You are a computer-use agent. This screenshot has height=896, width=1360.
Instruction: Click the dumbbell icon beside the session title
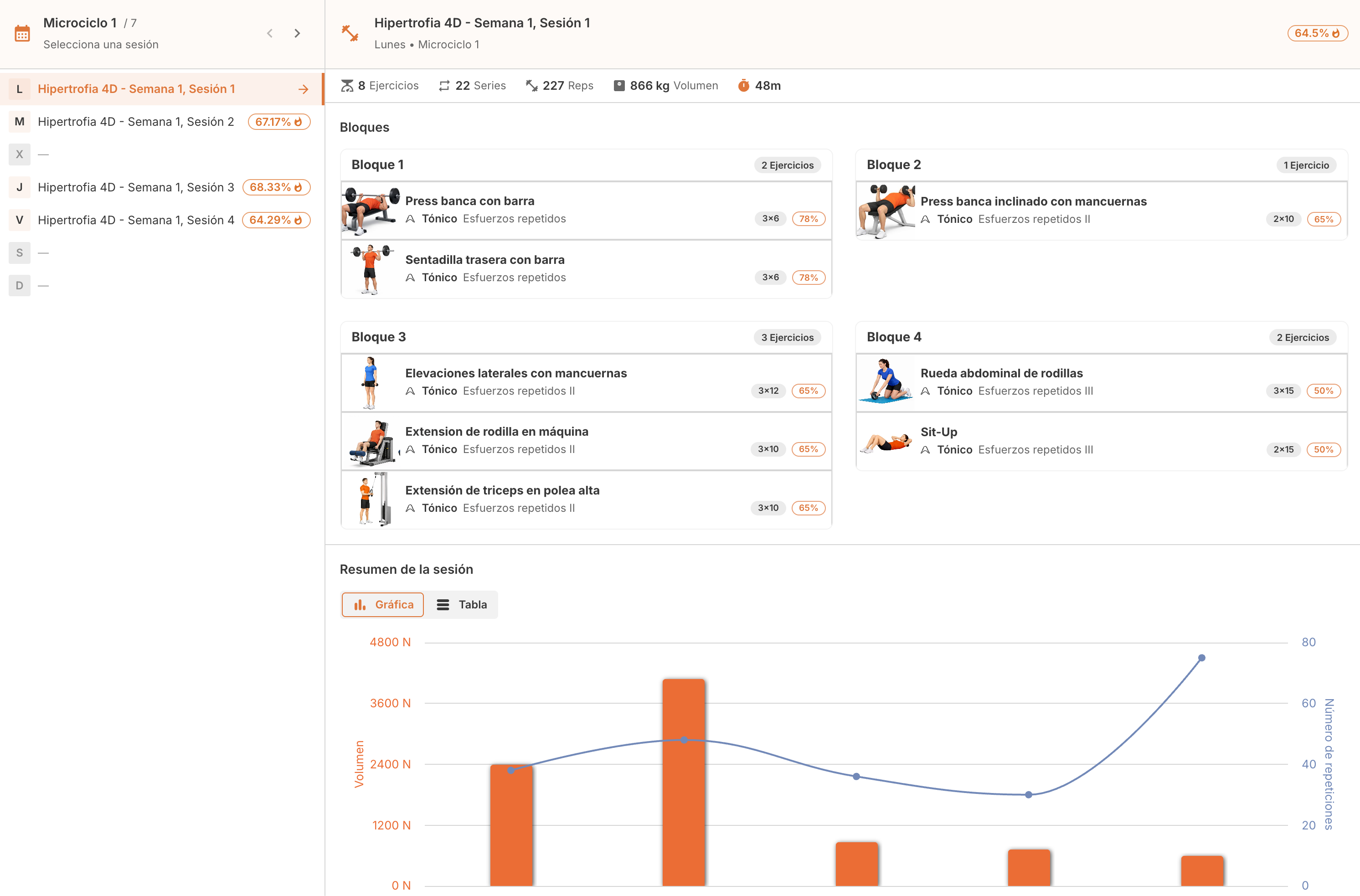coord(350,33)
